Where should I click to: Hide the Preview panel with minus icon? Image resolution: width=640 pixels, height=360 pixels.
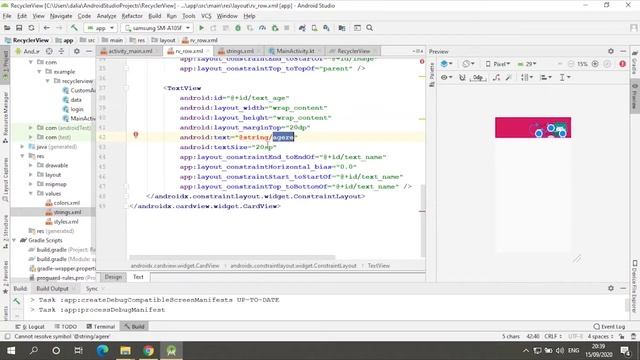pyautogui.click(x=623, y=51)
